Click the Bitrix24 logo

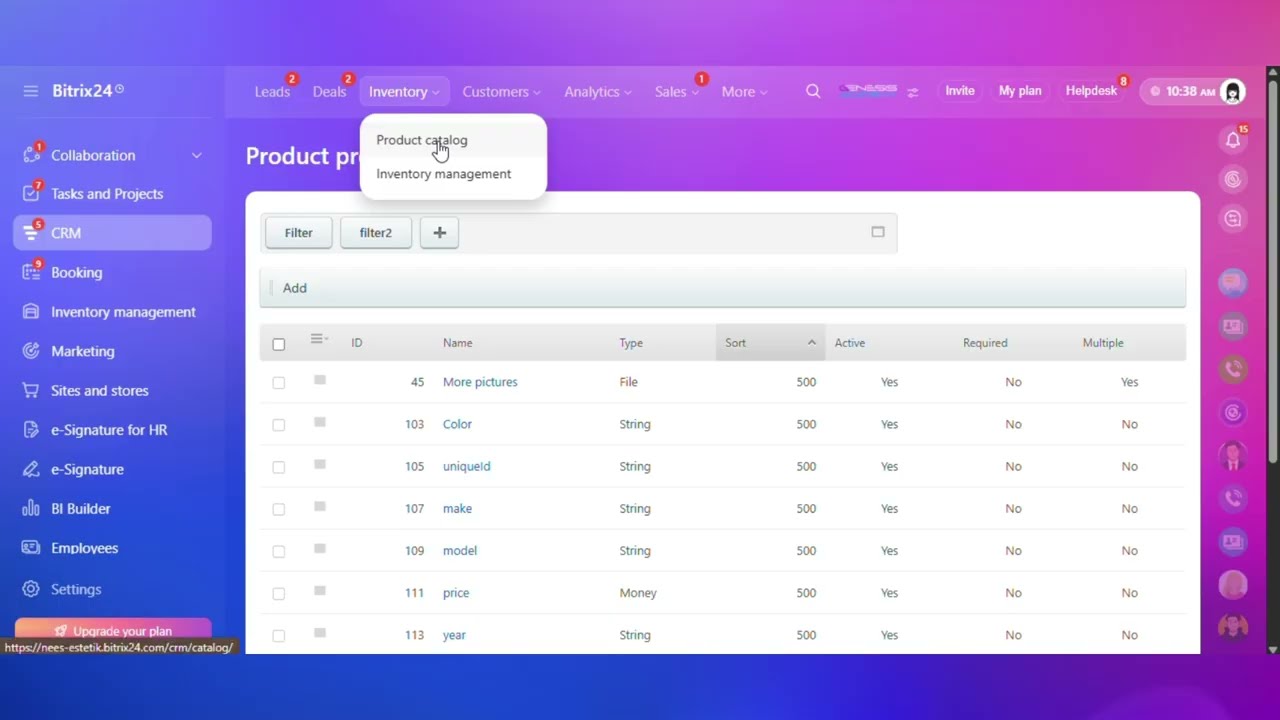(88, 91)
